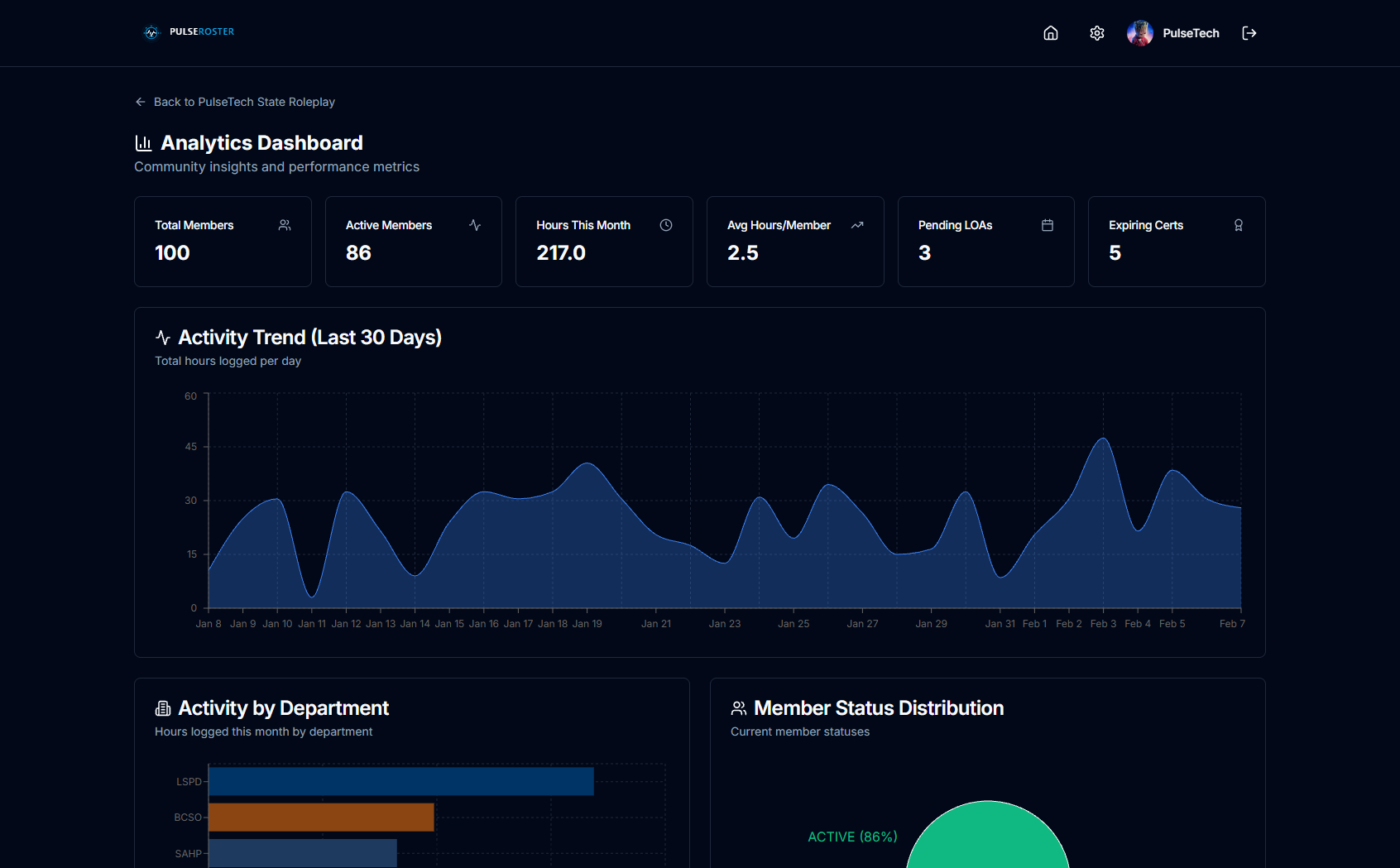1400x868 pixels.
Task: Click the LSPD bar in department chart
Action: pyautogui.click(x=401, y=781)
